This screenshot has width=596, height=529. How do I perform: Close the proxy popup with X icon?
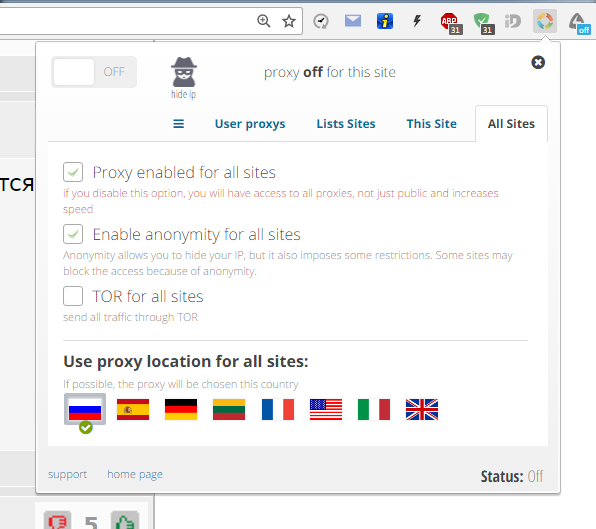click(538, 62)
